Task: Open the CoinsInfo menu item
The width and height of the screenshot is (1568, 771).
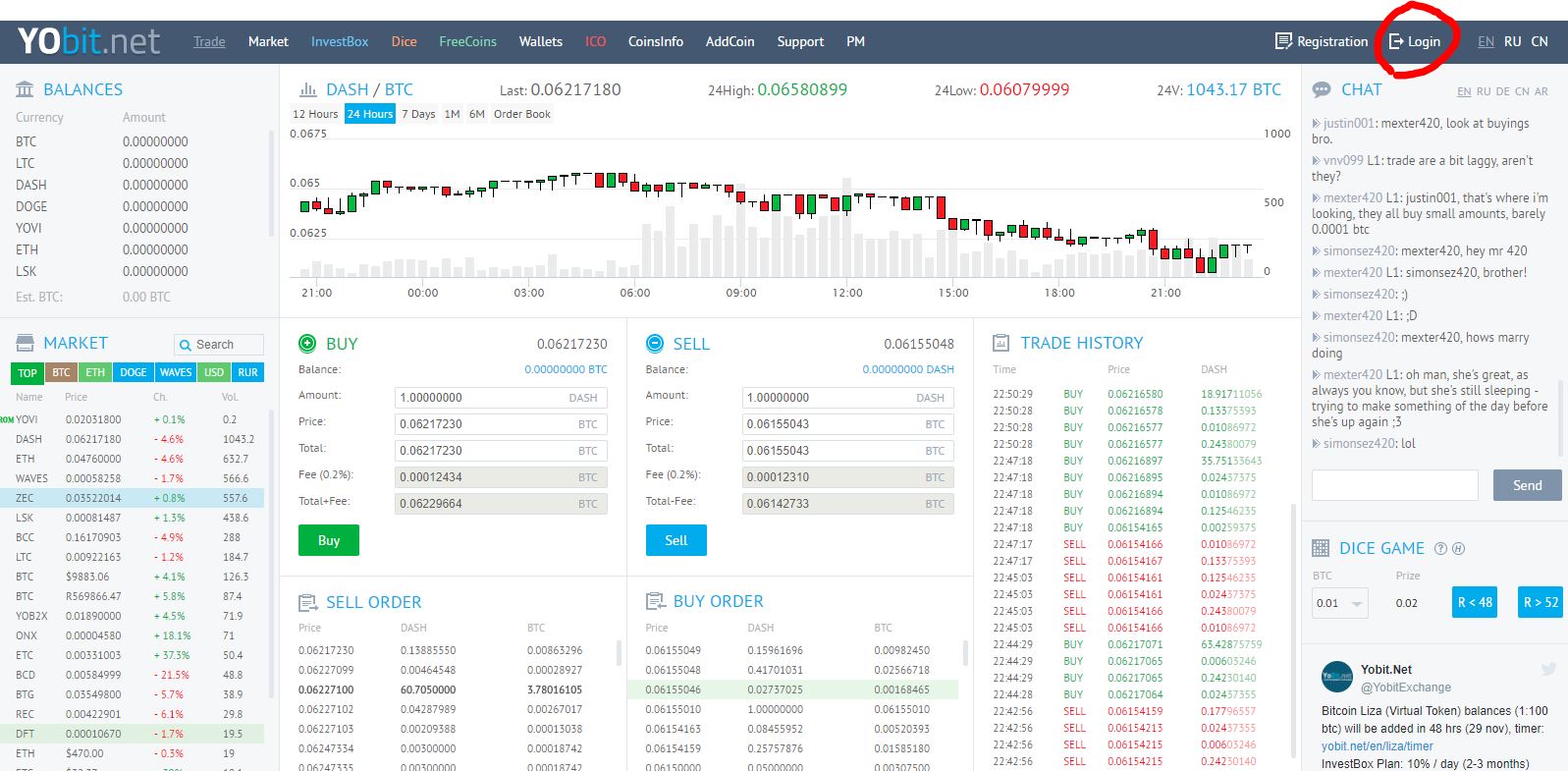Action: [656, 41]
